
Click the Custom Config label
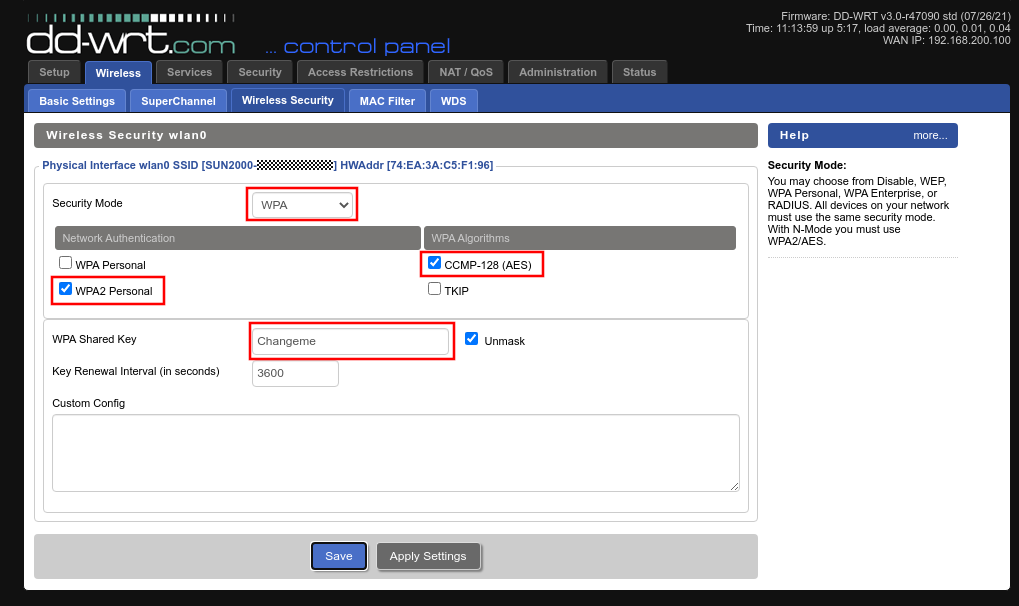pyautogui.click(x=88, y=403)
